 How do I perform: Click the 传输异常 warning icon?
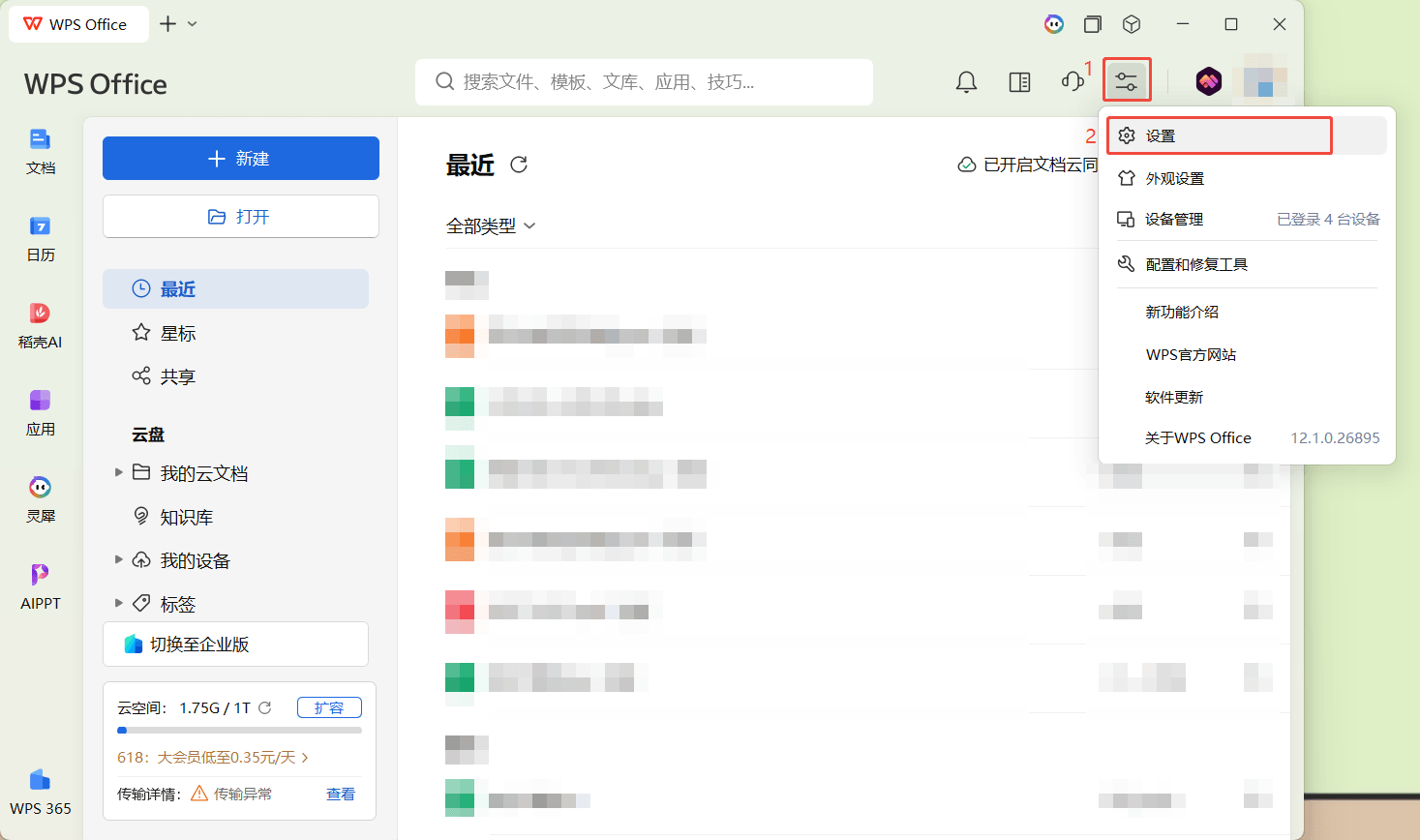[x=199, y=794]
